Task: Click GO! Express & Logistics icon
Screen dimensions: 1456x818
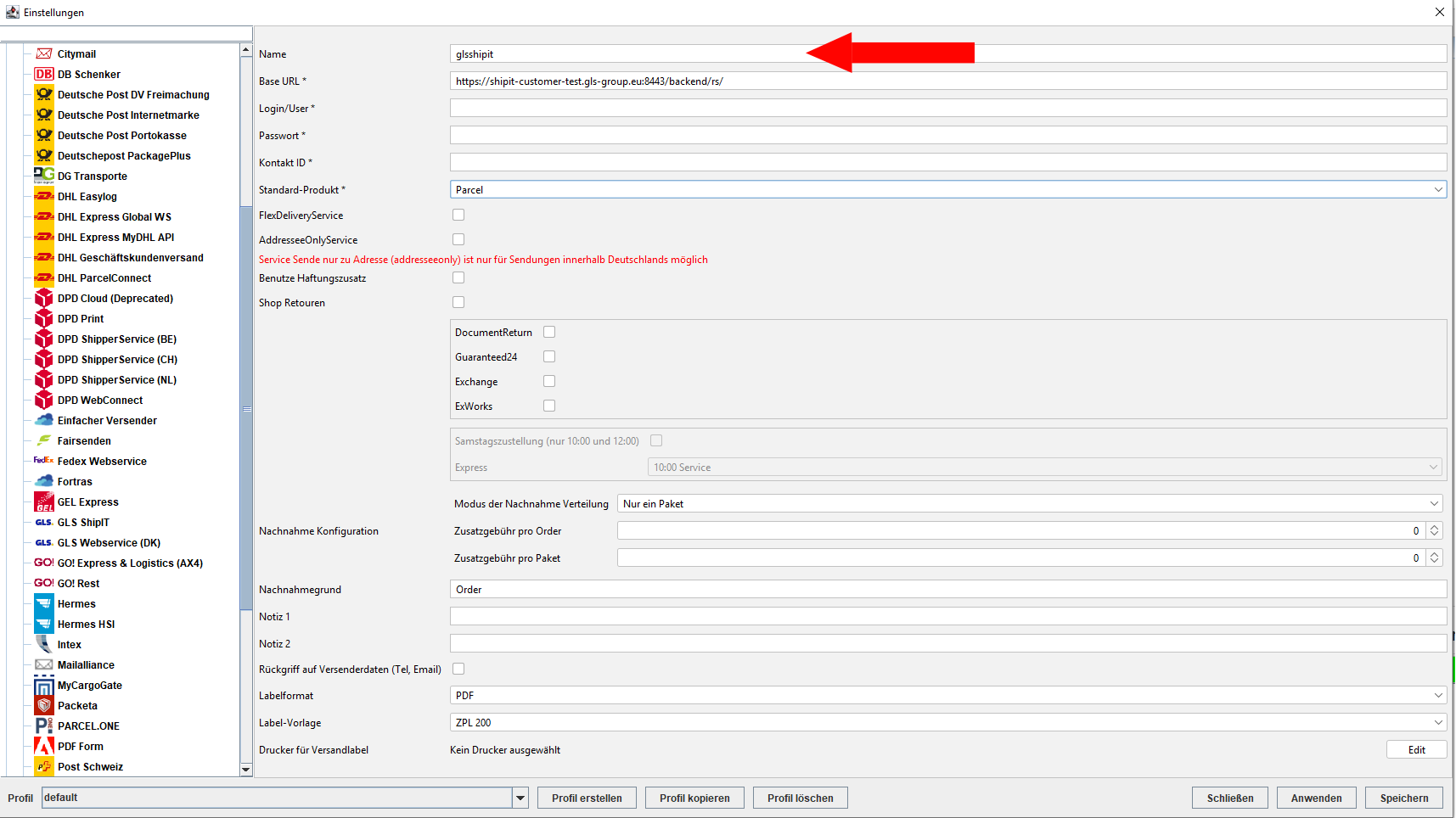Action: pyautogui.click(x=44, y=563)
